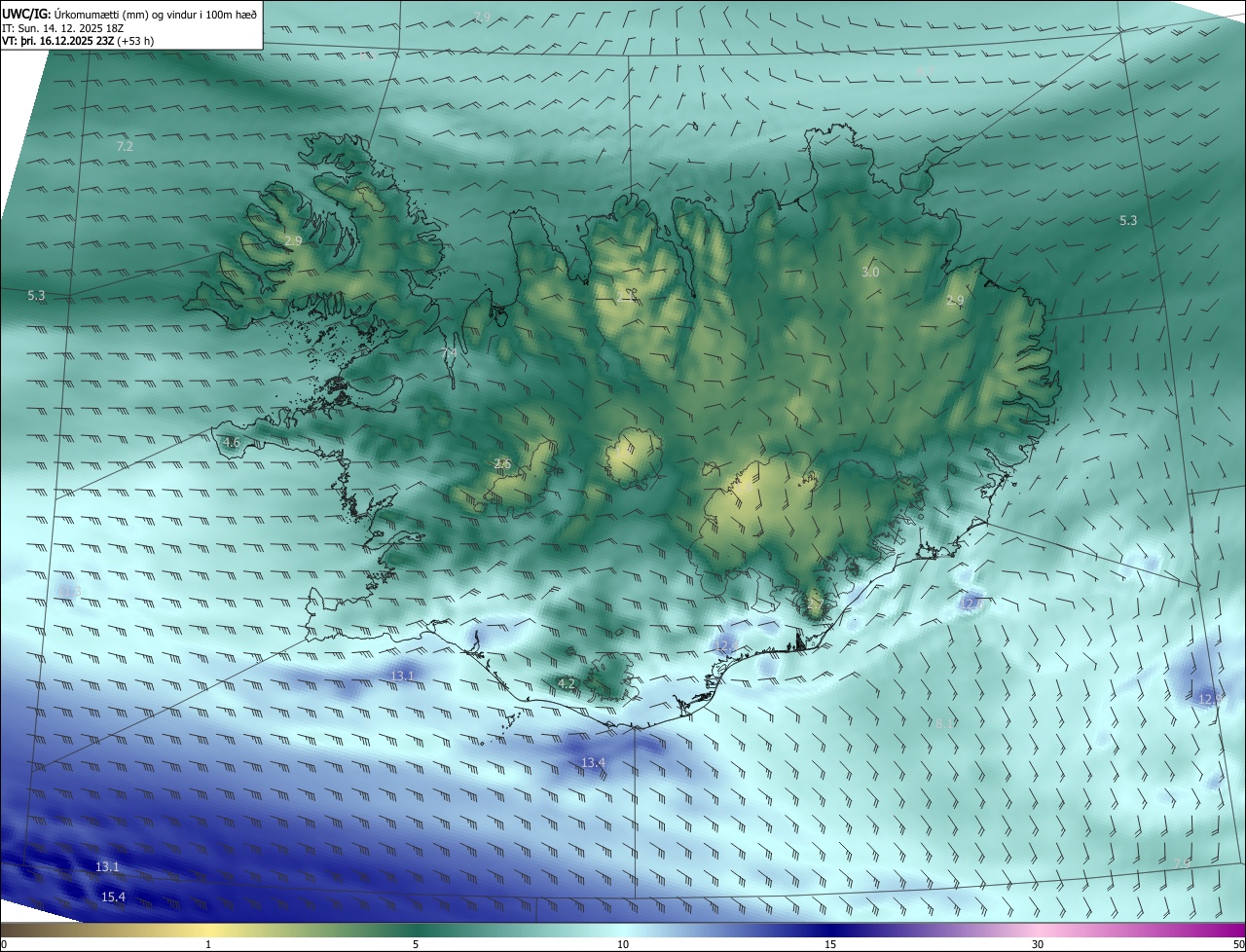The image size is (1246, 952).
Task: Click the '15' tick on the color scale
Action: 830,944
